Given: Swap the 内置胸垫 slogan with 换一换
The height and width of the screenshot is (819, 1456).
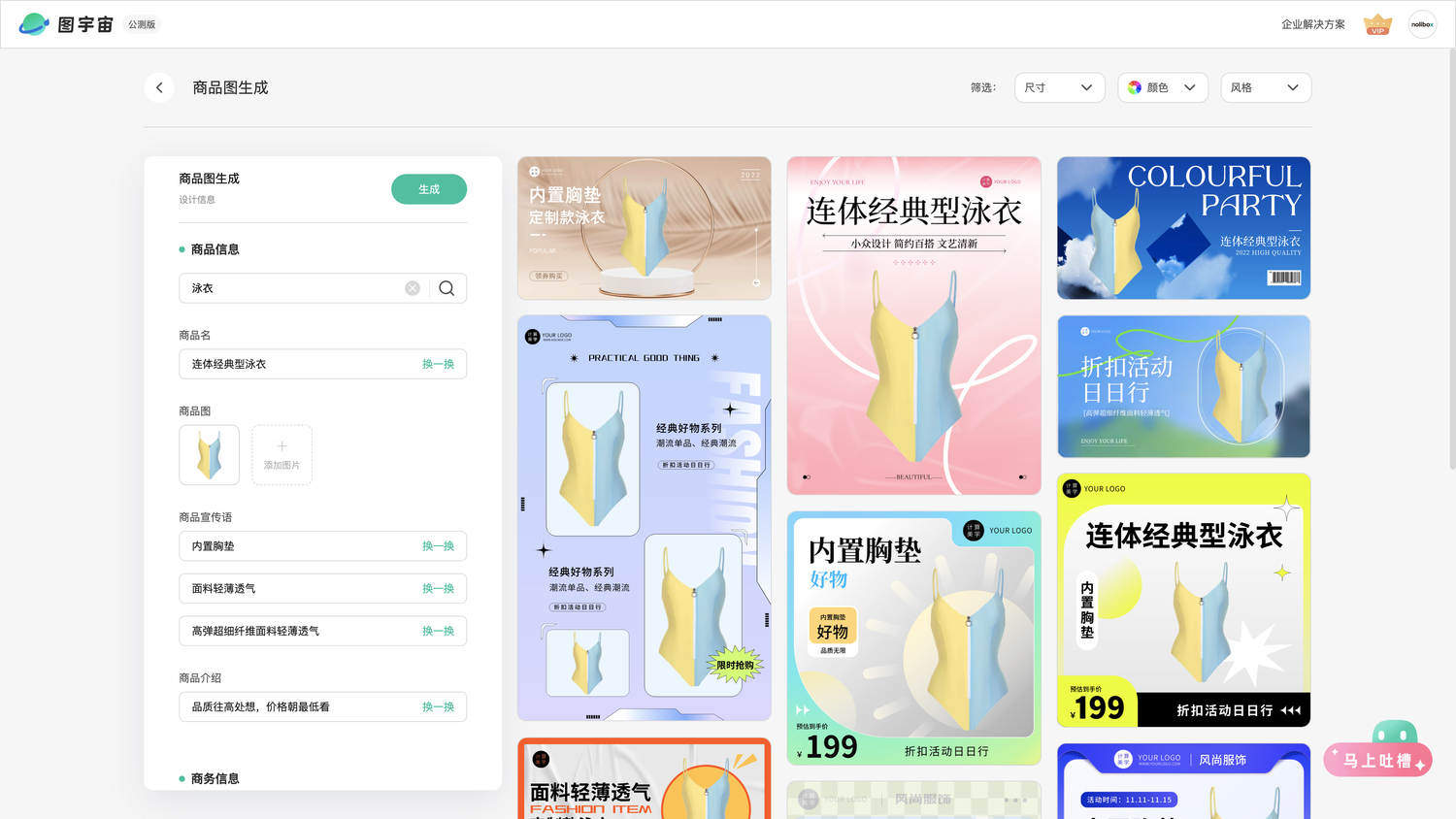Looking at the screenshot, I should coord(438,546).
